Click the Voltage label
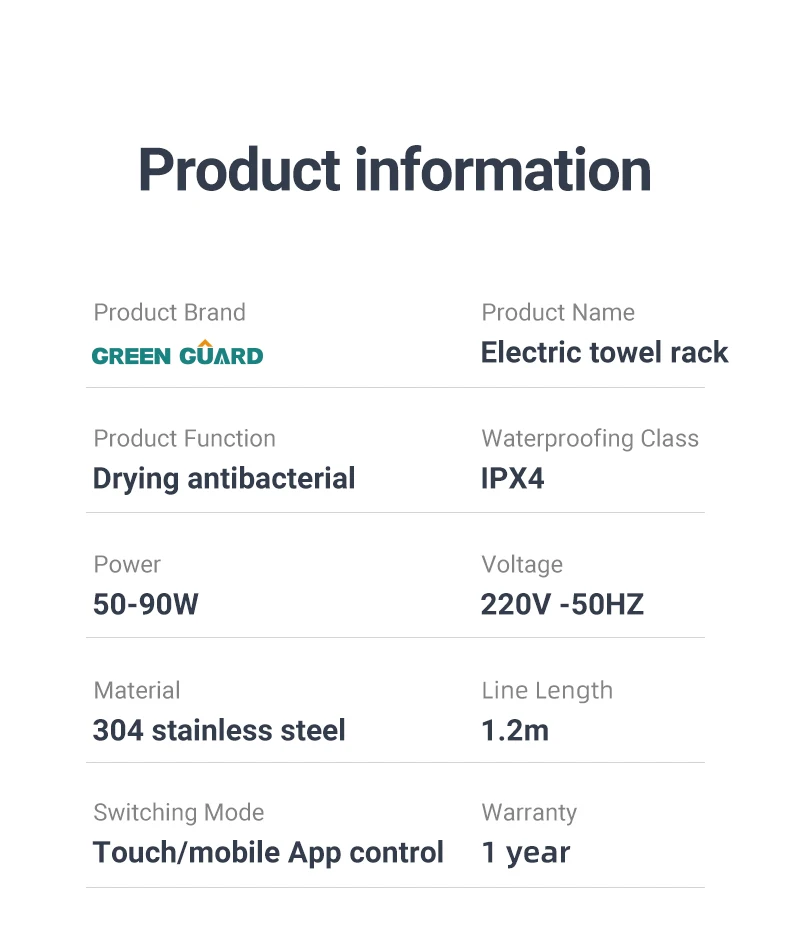The height and width of the screenshot is (932, 790). click(522, 564)
